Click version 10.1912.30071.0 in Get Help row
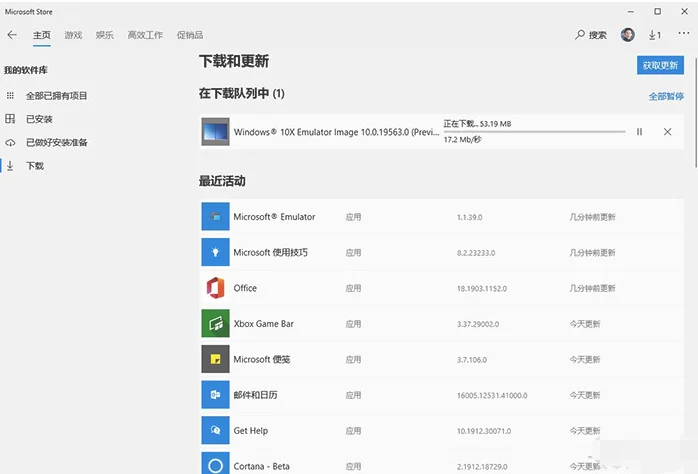The height and width of the screenshot is (474, 698). pyautogui.click(x=483, y=431)
